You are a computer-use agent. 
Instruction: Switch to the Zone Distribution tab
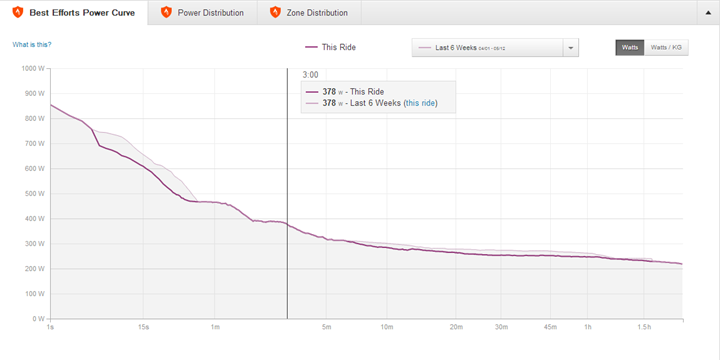[309, 13]
